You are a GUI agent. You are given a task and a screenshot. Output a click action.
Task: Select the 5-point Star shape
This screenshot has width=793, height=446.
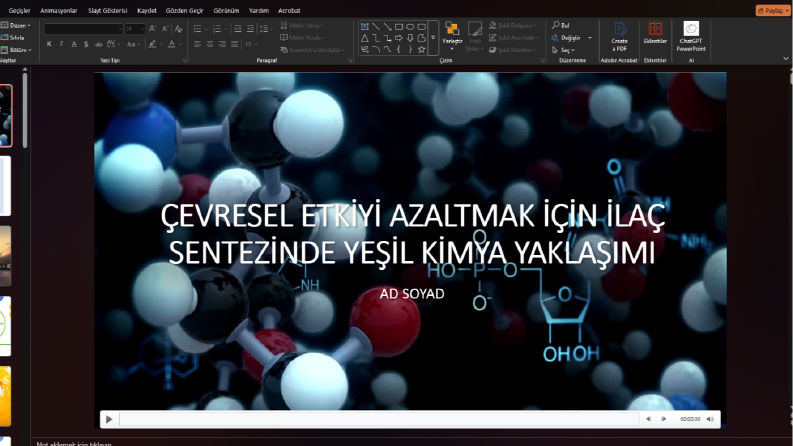pyautogui.click(x=421, y=49)
